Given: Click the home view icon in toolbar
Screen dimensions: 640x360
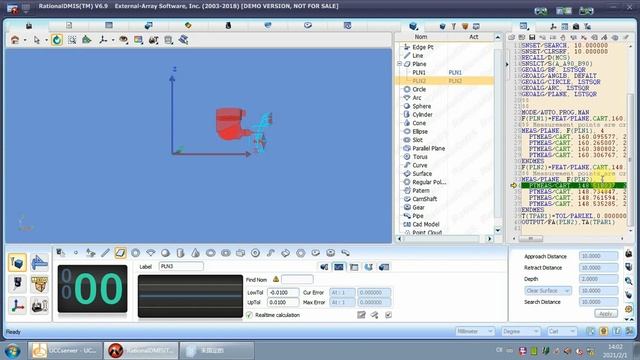Looking at the screenshot, I should pyautogui.click(x=15, y=40).
